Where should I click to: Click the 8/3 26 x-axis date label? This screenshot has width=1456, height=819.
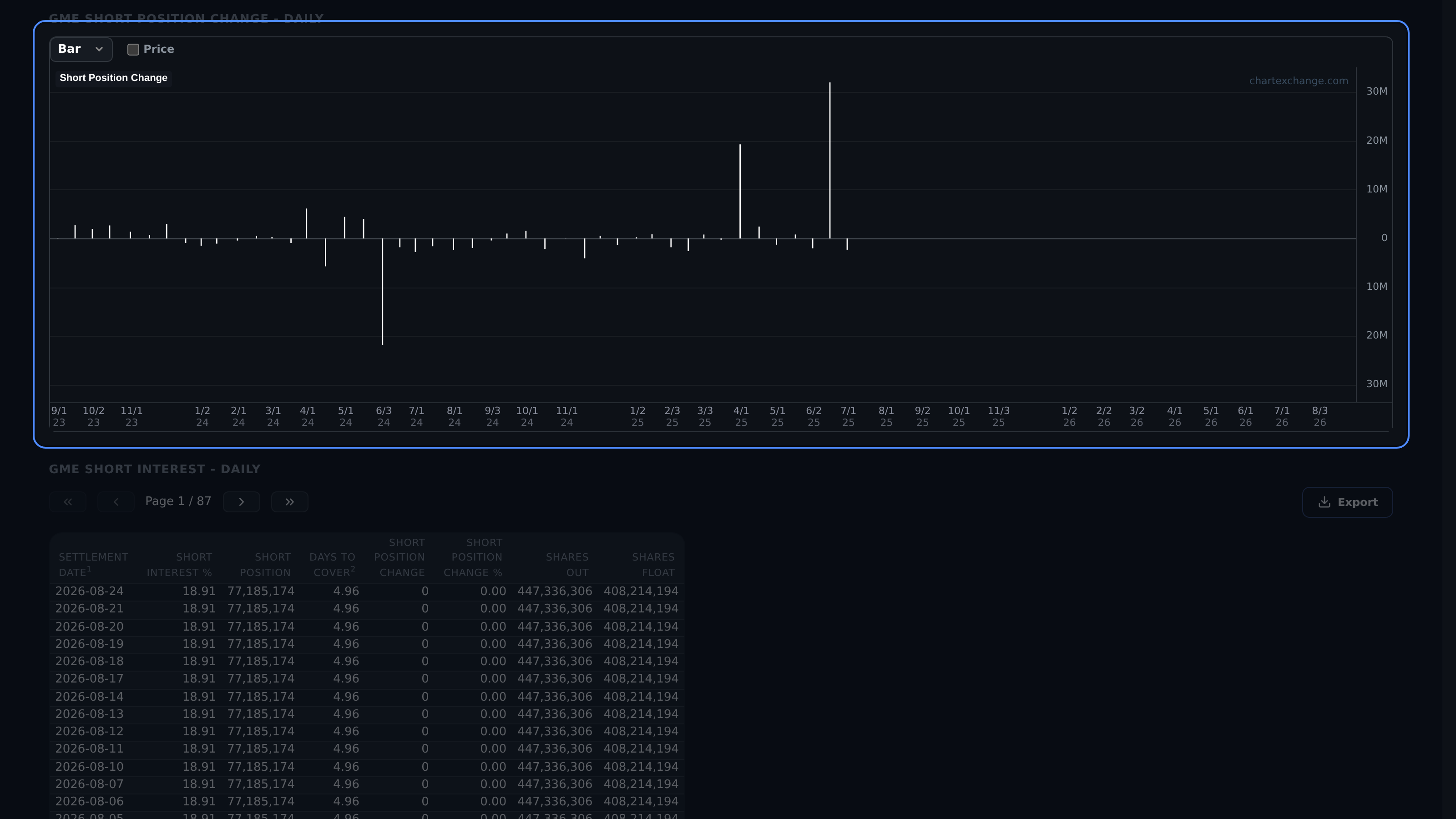pyautogui.click(x=1320, y=417)
